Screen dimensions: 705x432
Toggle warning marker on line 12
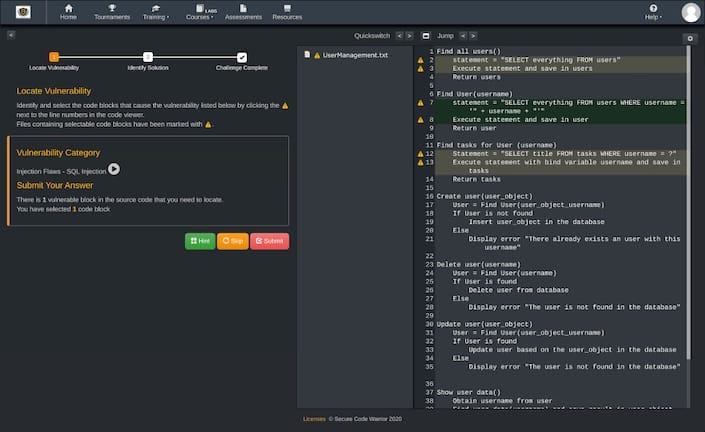click(421, 154)
